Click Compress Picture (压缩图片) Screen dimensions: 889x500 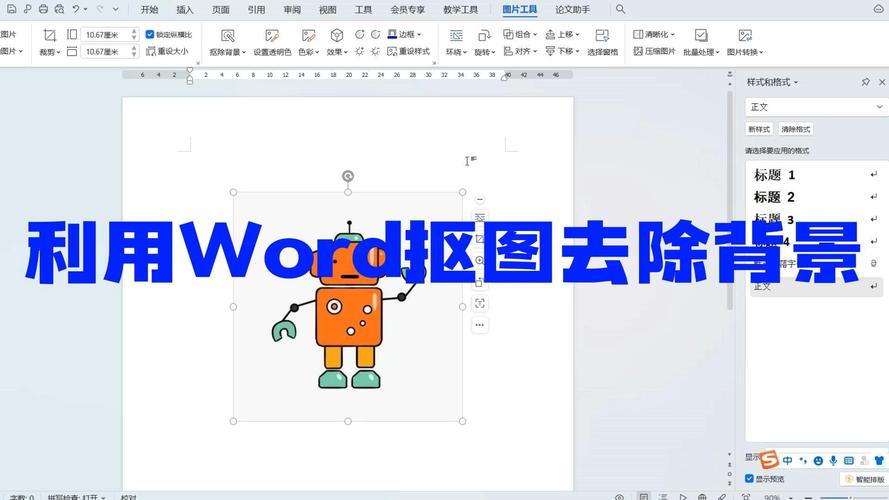pyautogui.click(x=654, y=51)
